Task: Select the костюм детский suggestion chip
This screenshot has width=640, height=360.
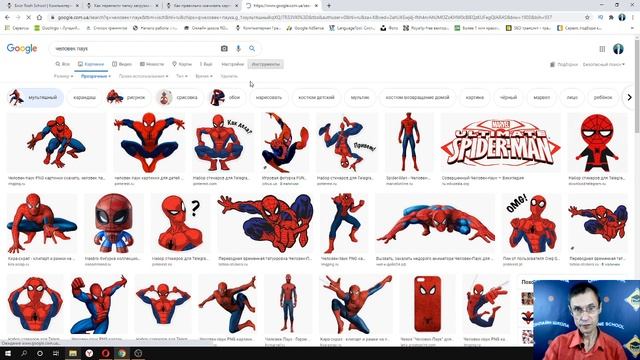Action: [316, 98]
